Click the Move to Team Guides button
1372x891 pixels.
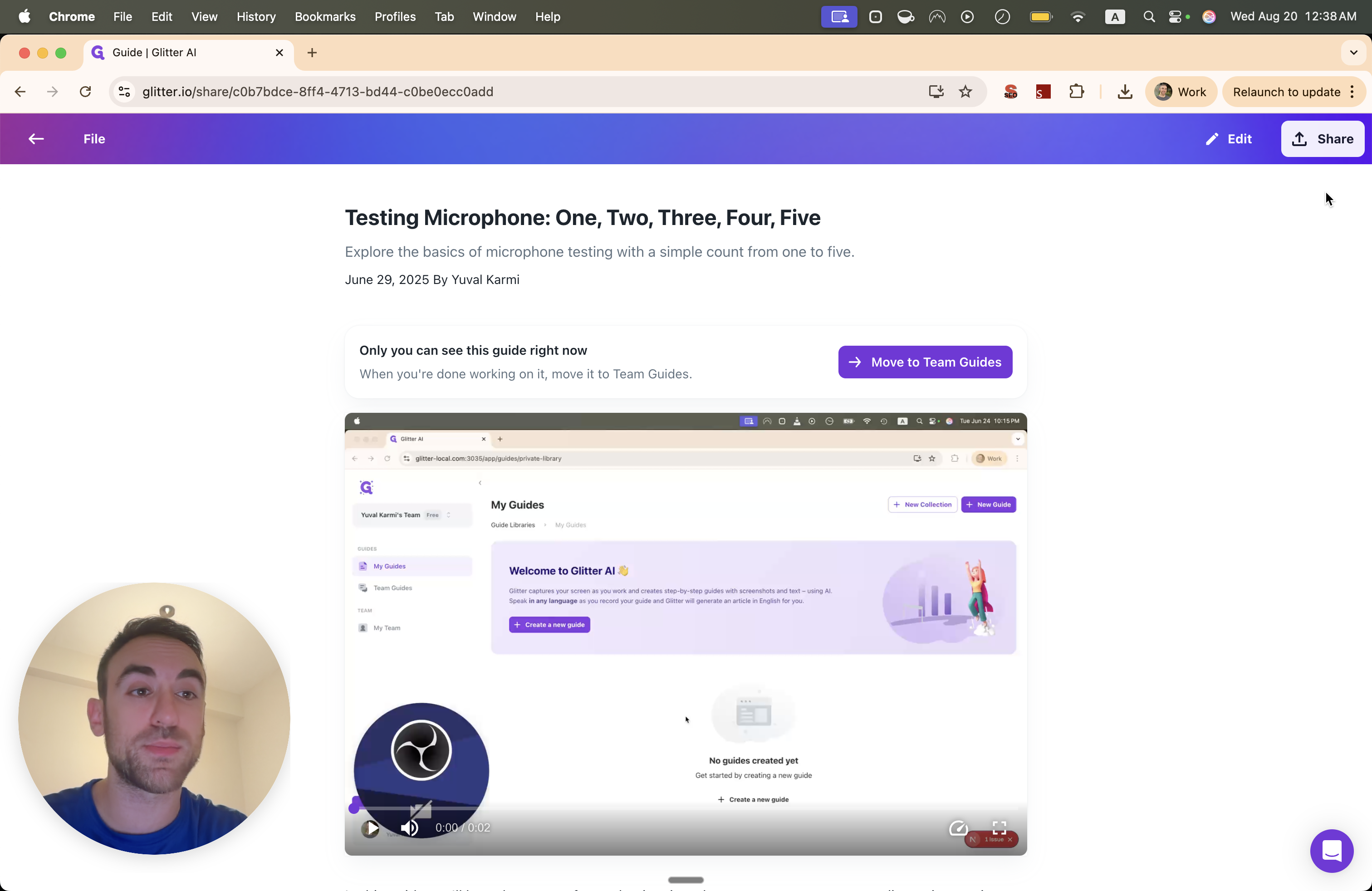pyautogui.click(x=924, y=362)
